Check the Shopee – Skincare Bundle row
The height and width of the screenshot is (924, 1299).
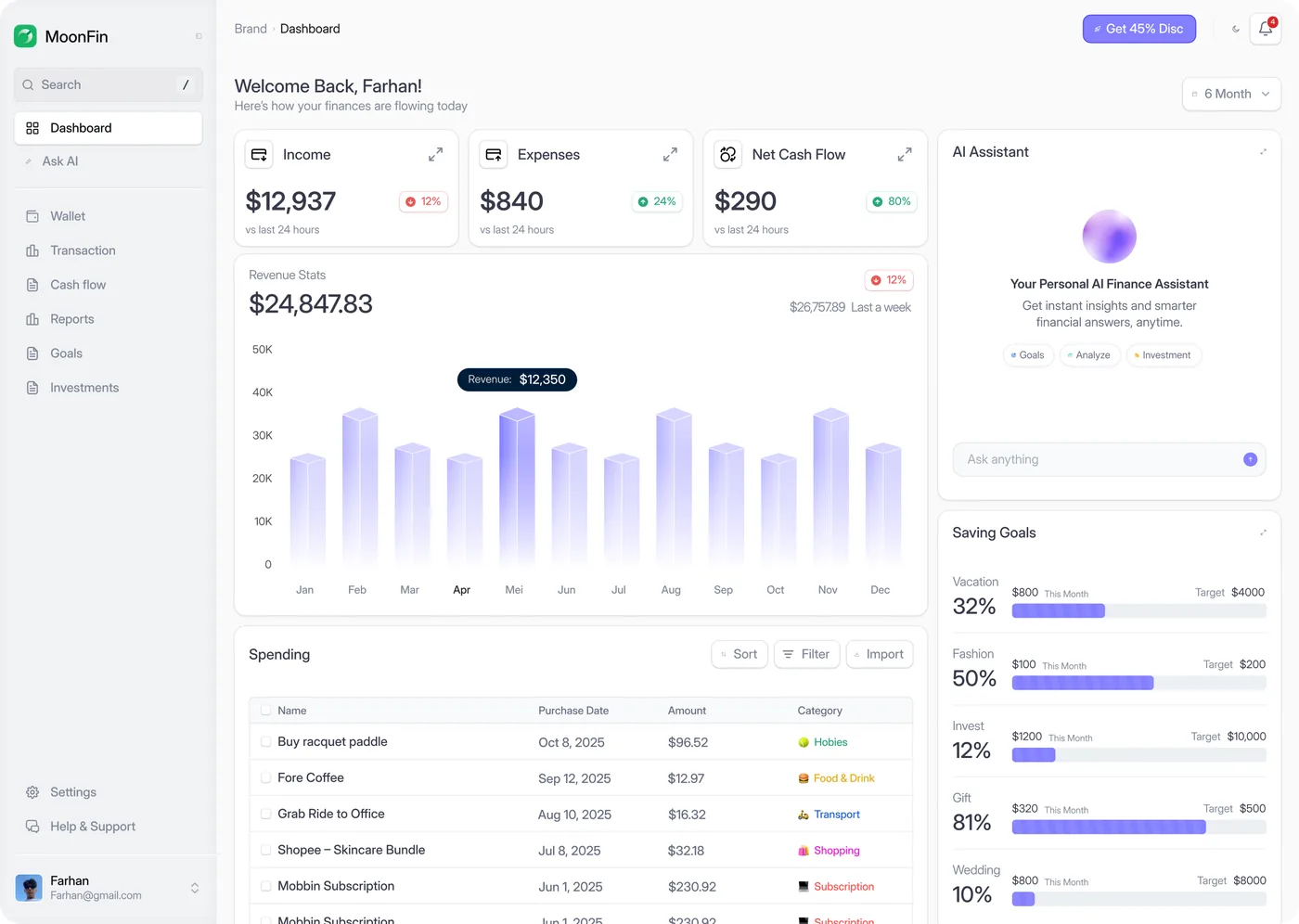[266, 850]
